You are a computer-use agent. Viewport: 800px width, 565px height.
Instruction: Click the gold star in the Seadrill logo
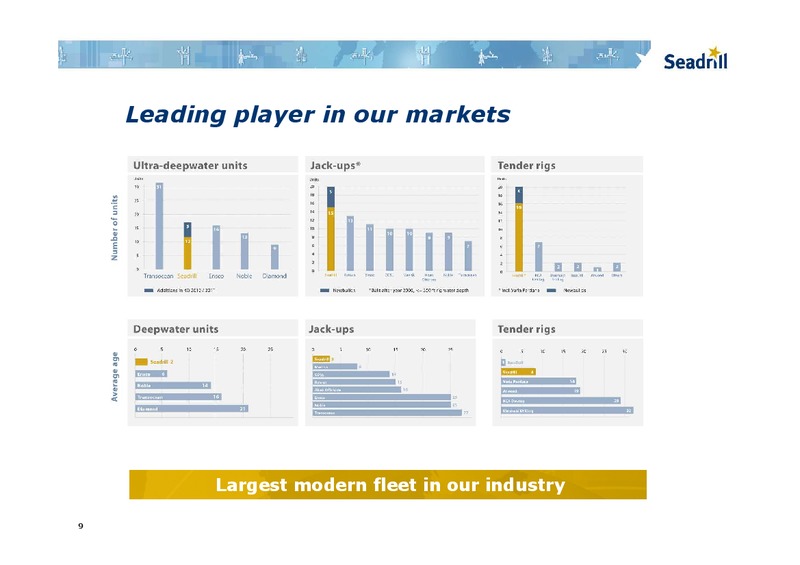(715, 52)
